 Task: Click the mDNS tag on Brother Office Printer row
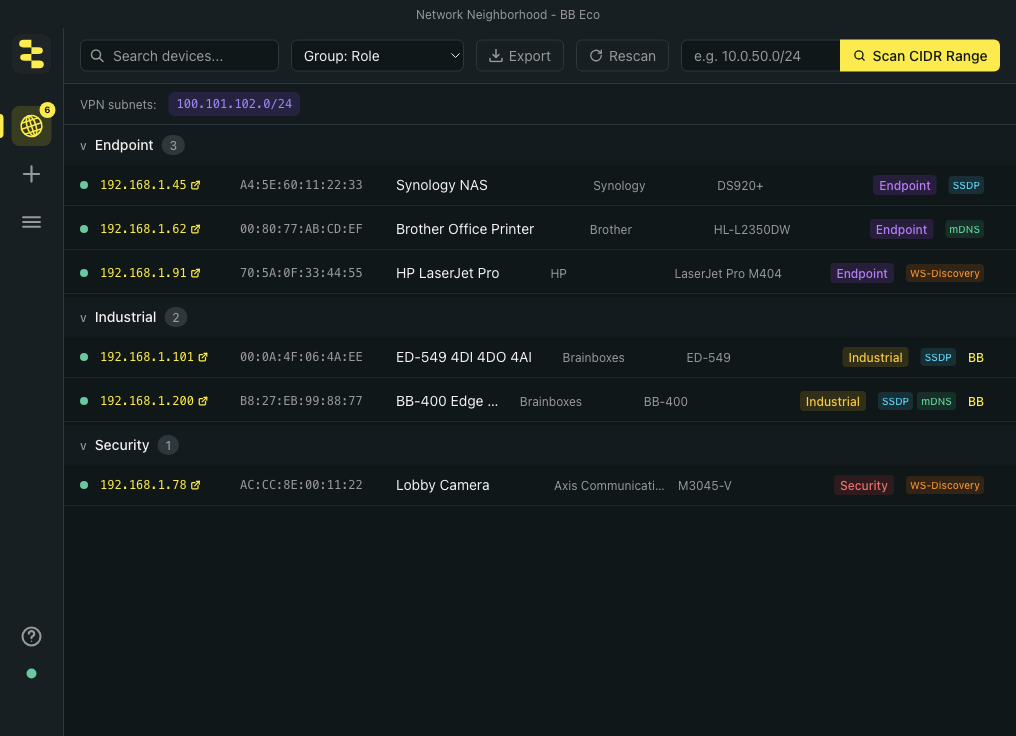tap(964, 229)
